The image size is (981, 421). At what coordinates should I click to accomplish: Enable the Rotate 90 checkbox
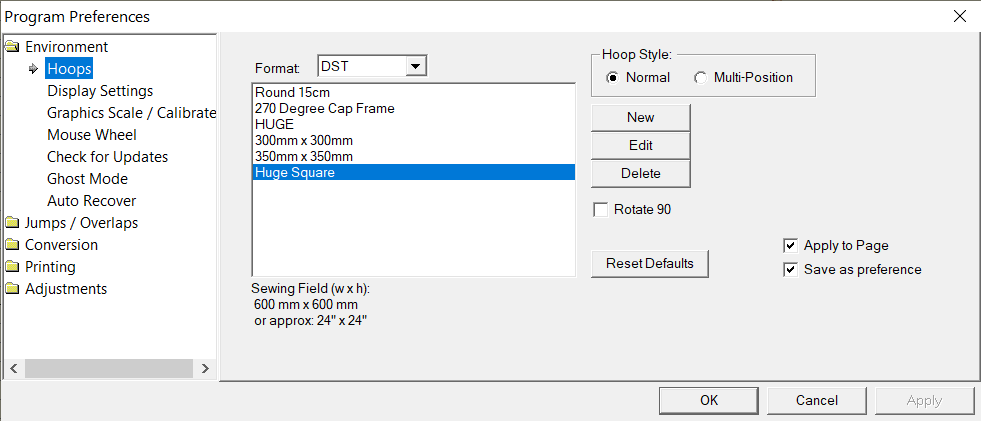tap(601, 209)
